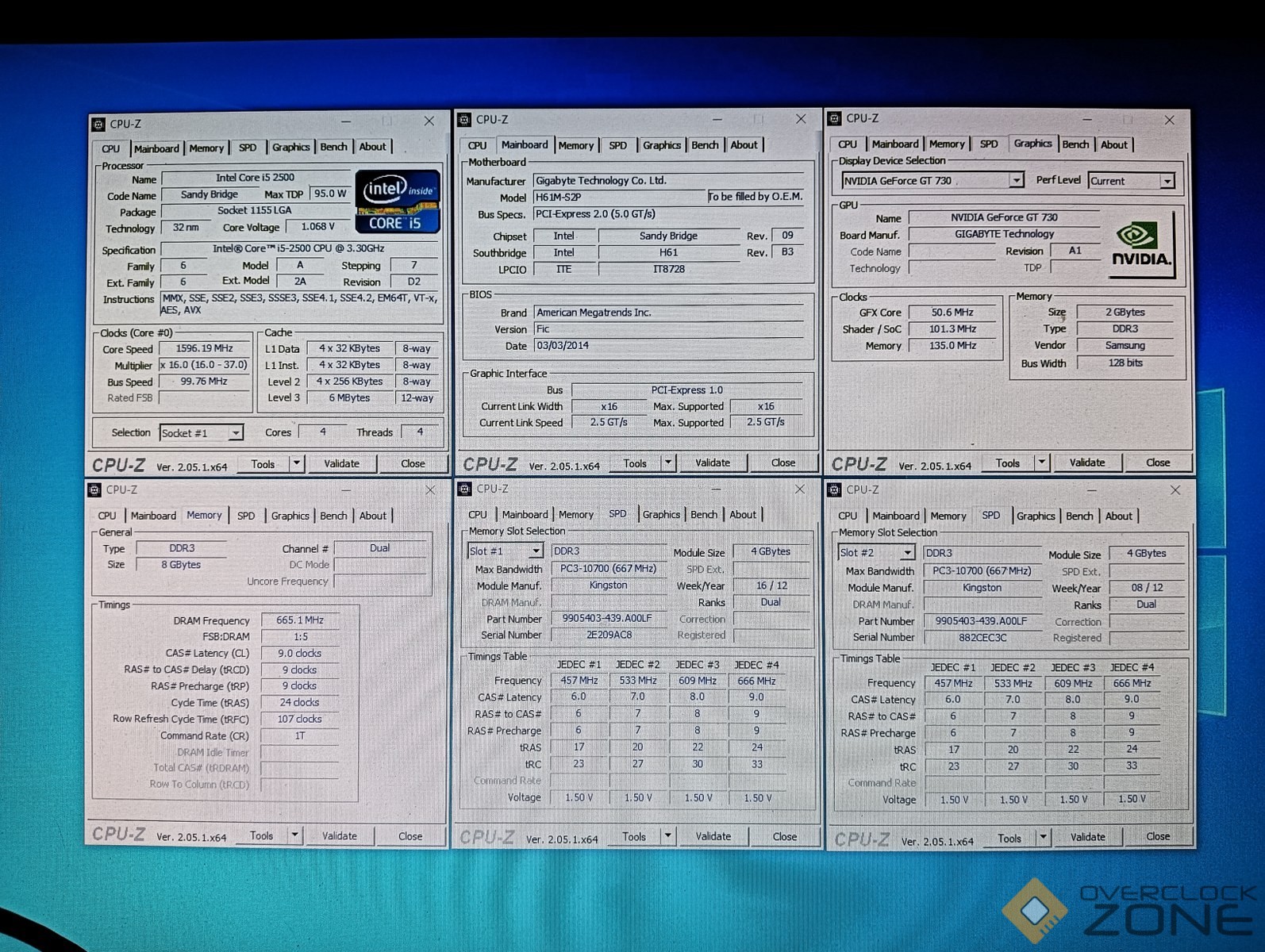This screenshot has width=1265, height=952.
Task: Expand Tools arrow in Slot #2 SPD window
Action: [x=1043, y=837]
